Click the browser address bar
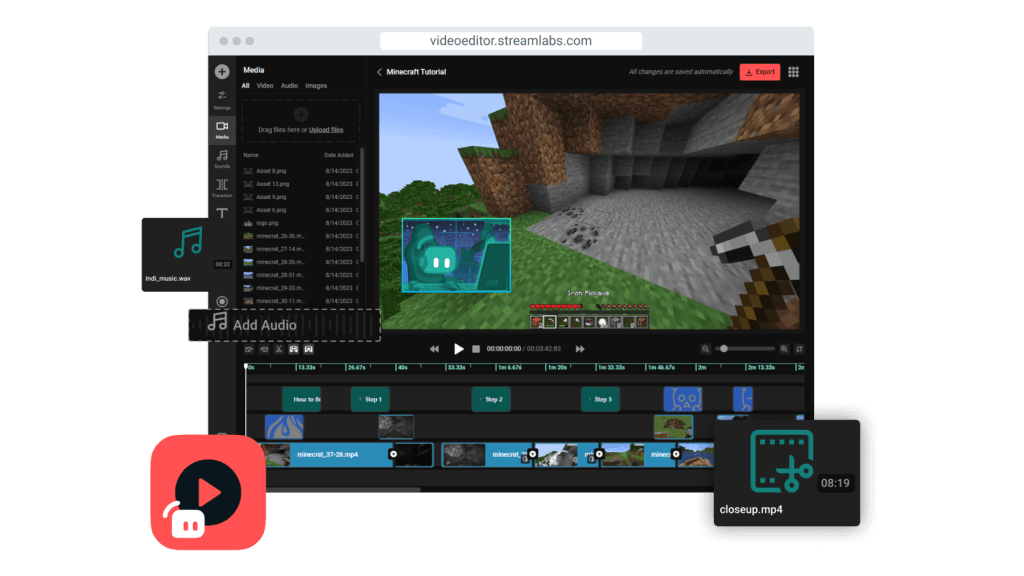 point(511,40)
